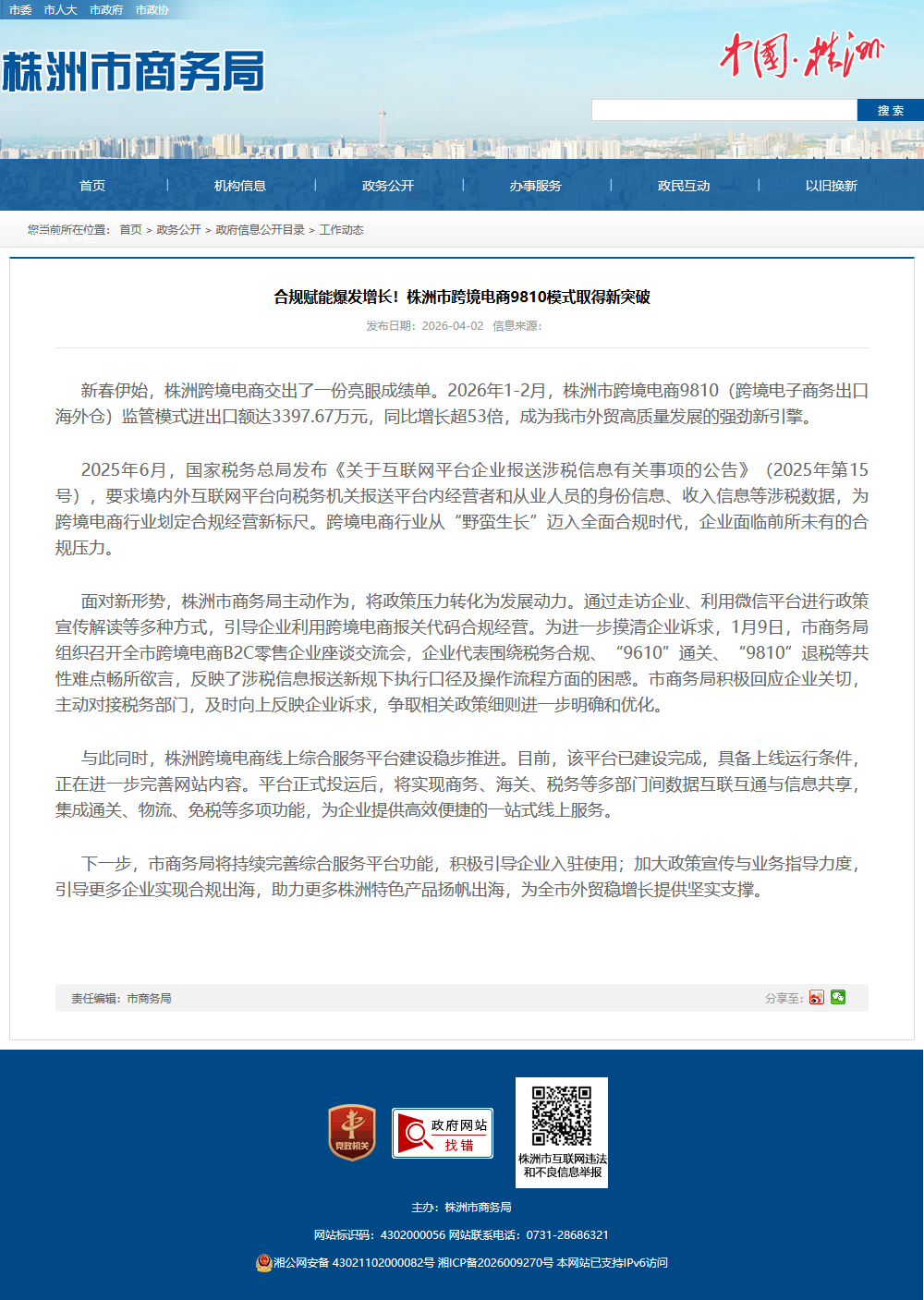Click the QR code for 互联网违法举报
Image resolution: width=924 pixels, height=1300 pixels.
[562, 1116]
